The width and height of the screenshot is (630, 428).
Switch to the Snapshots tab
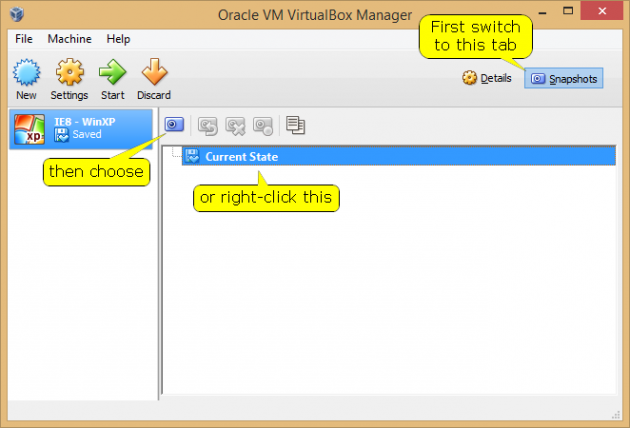[564, 78]
